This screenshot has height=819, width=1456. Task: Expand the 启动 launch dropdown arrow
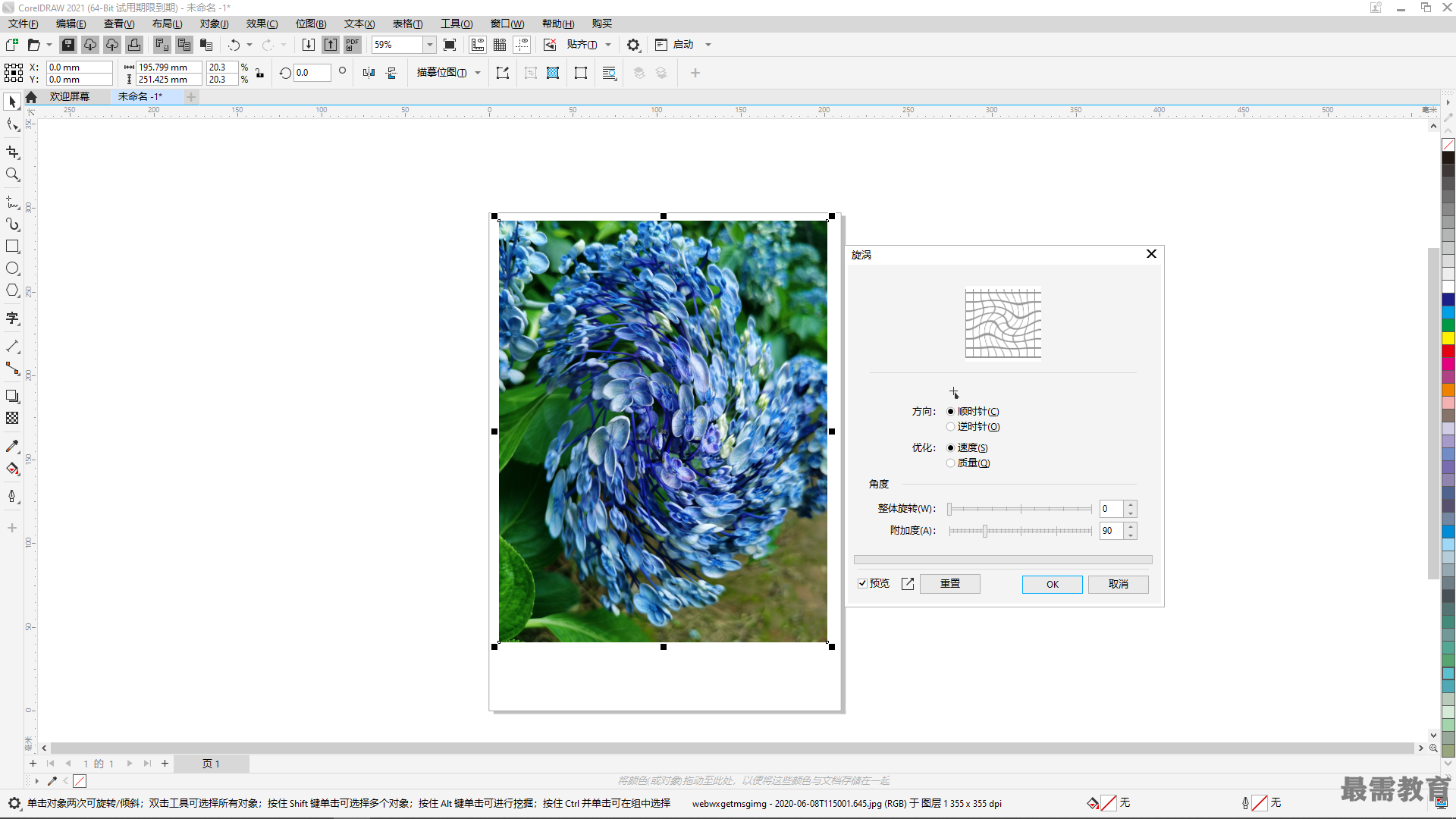click(x=708, y=45)
